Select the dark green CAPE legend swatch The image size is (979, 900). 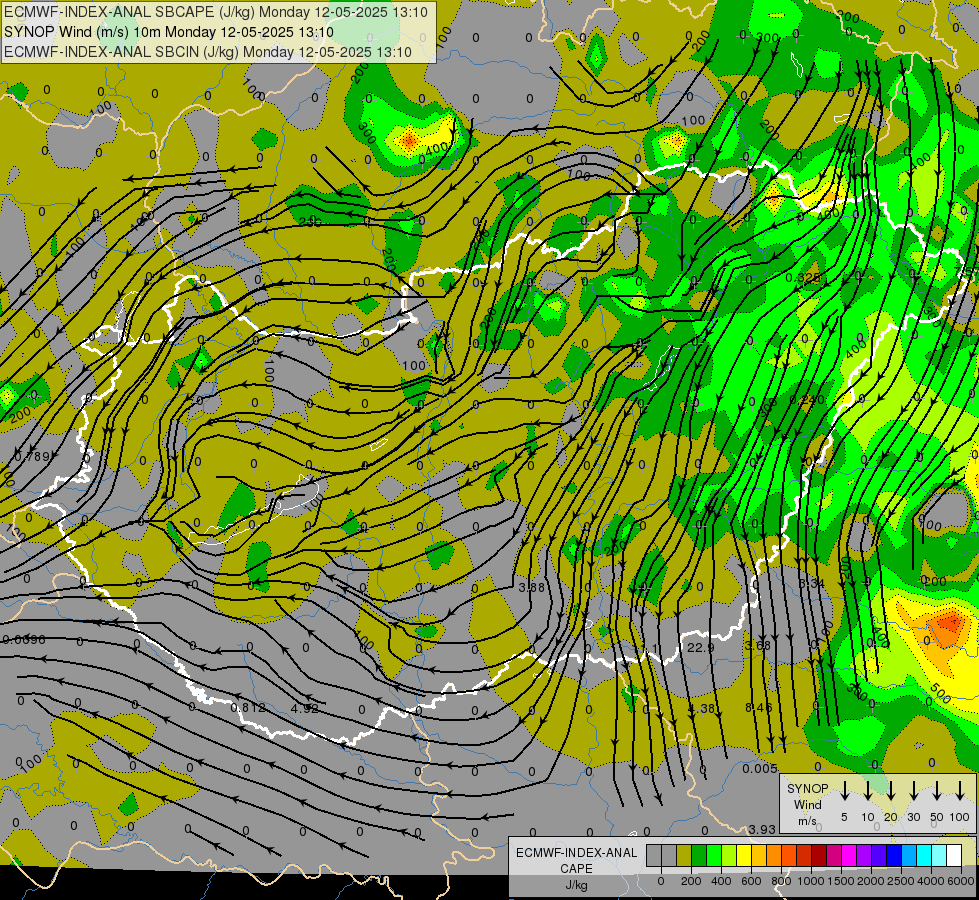pyautogui.click(x=699, y=855)
